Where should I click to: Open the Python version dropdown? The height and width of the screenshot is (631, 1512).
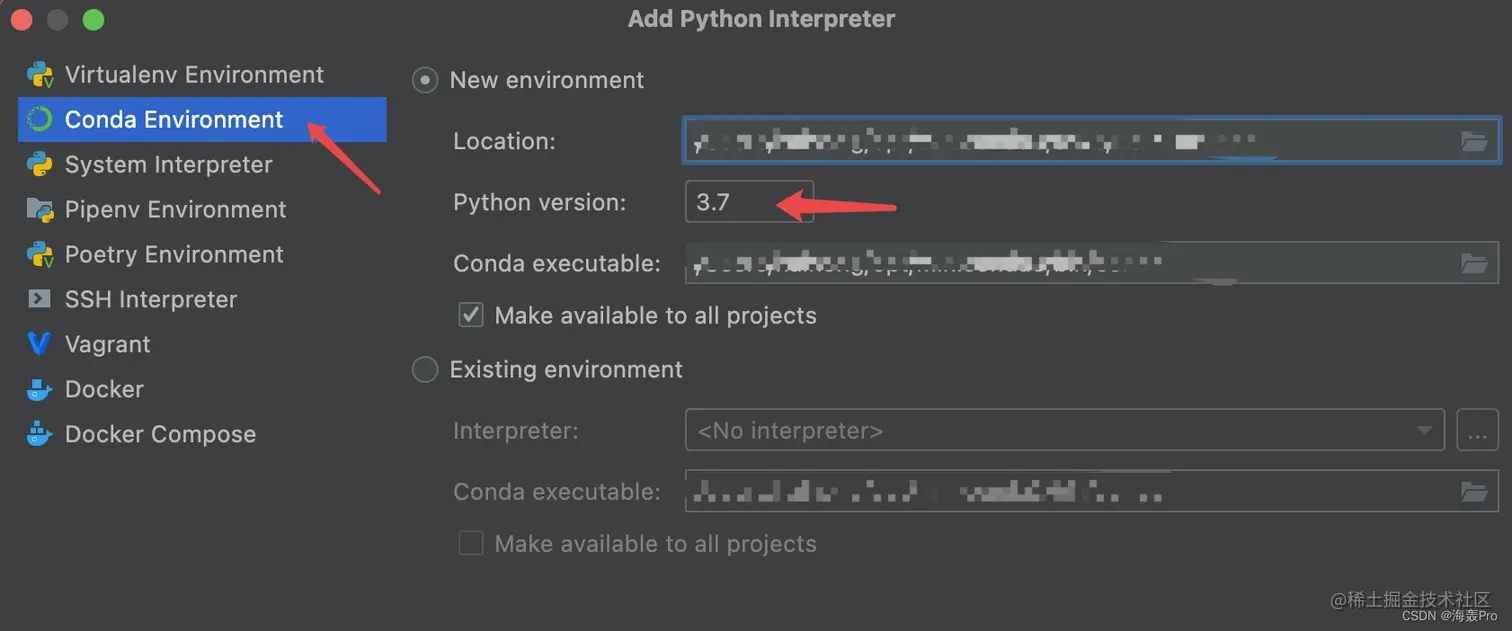coord(748,202)
